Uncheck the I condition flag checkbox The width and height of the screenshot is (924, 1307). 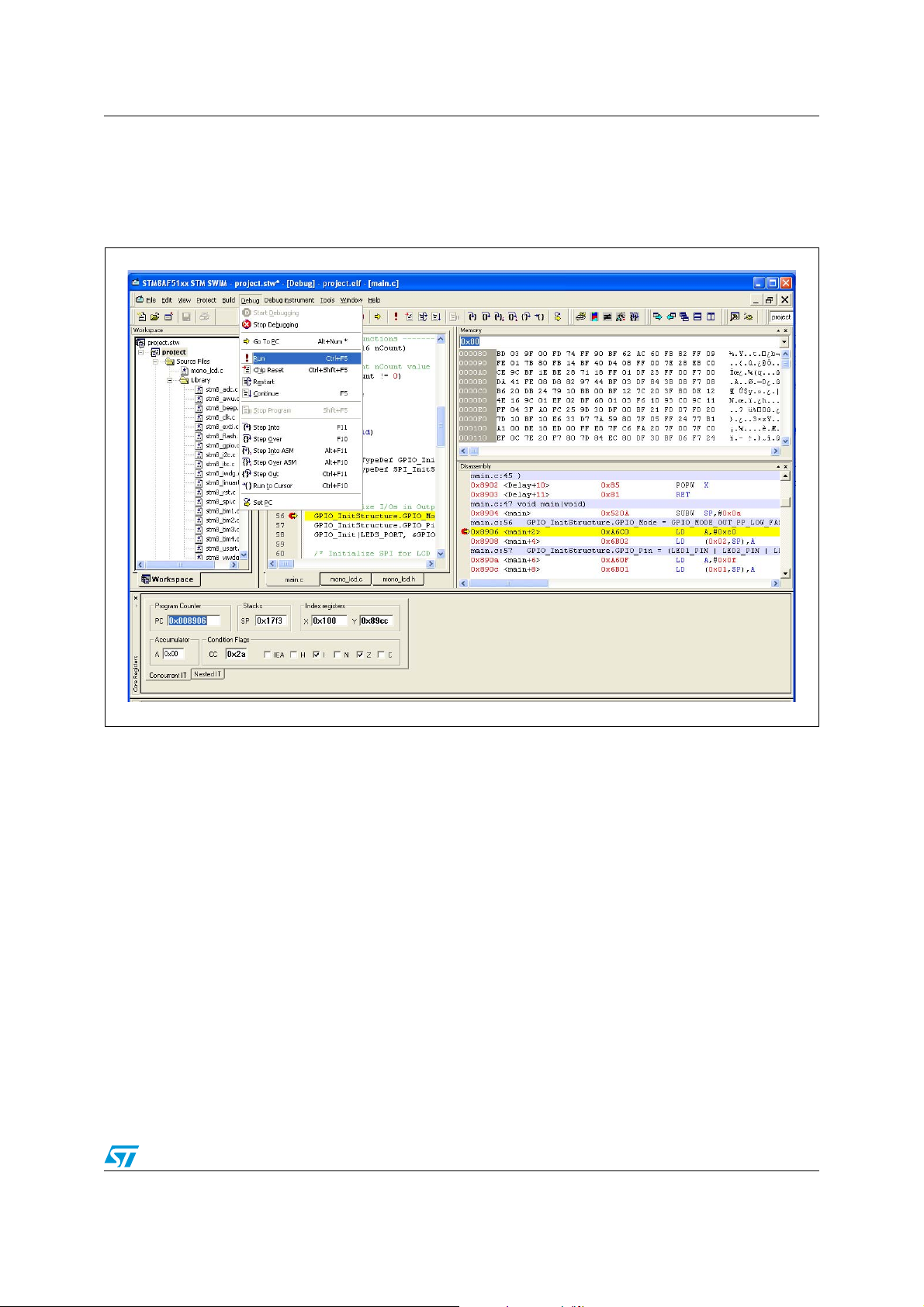(x=316, y=655)
